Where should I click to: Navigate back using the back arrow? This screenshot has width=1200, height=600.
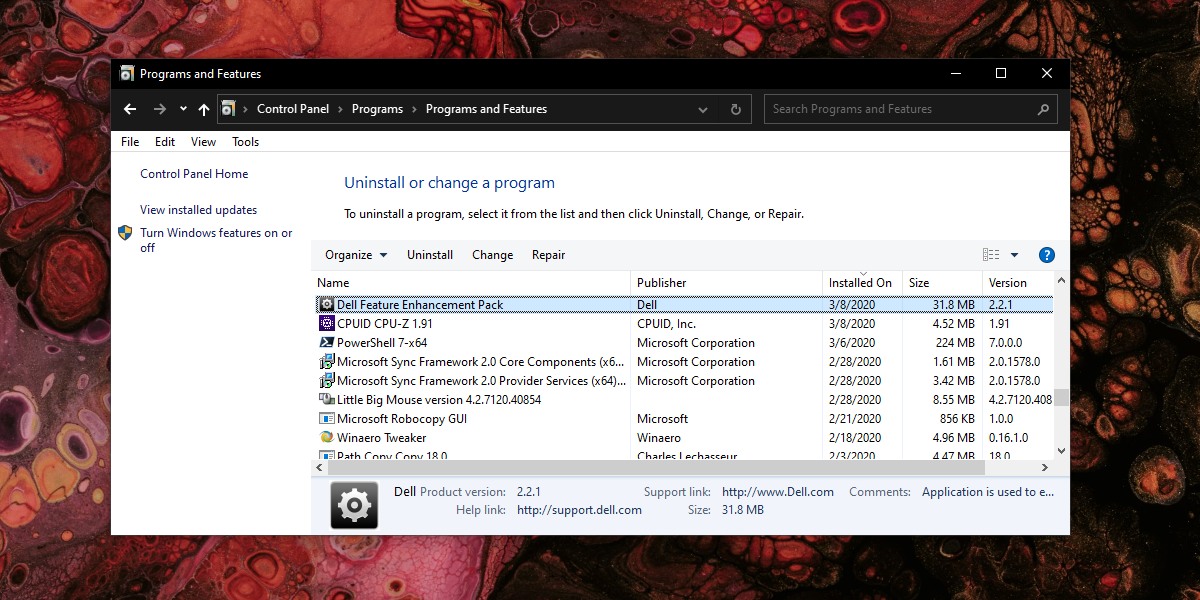tap(130, 109)
